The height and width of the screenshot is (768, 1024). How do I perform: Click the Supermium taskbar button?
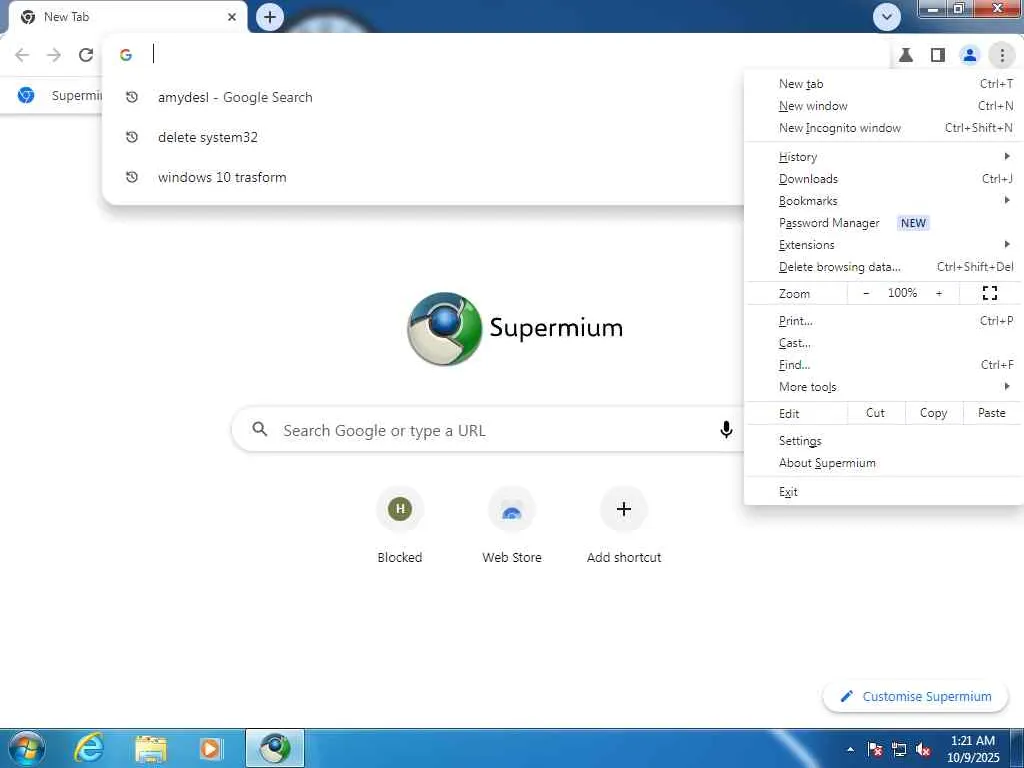click(274, 748)
